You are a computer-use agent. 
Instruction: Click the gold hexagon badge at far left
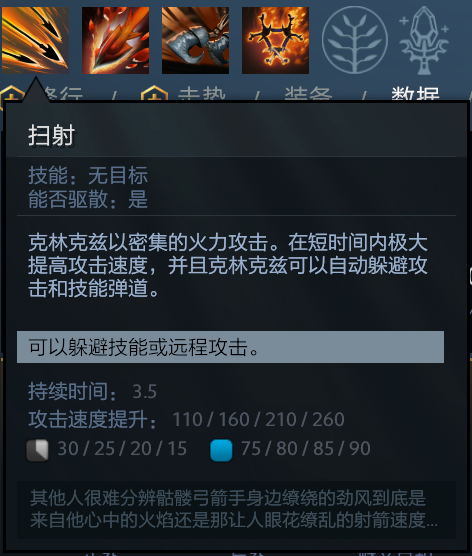tap(12, 94)
